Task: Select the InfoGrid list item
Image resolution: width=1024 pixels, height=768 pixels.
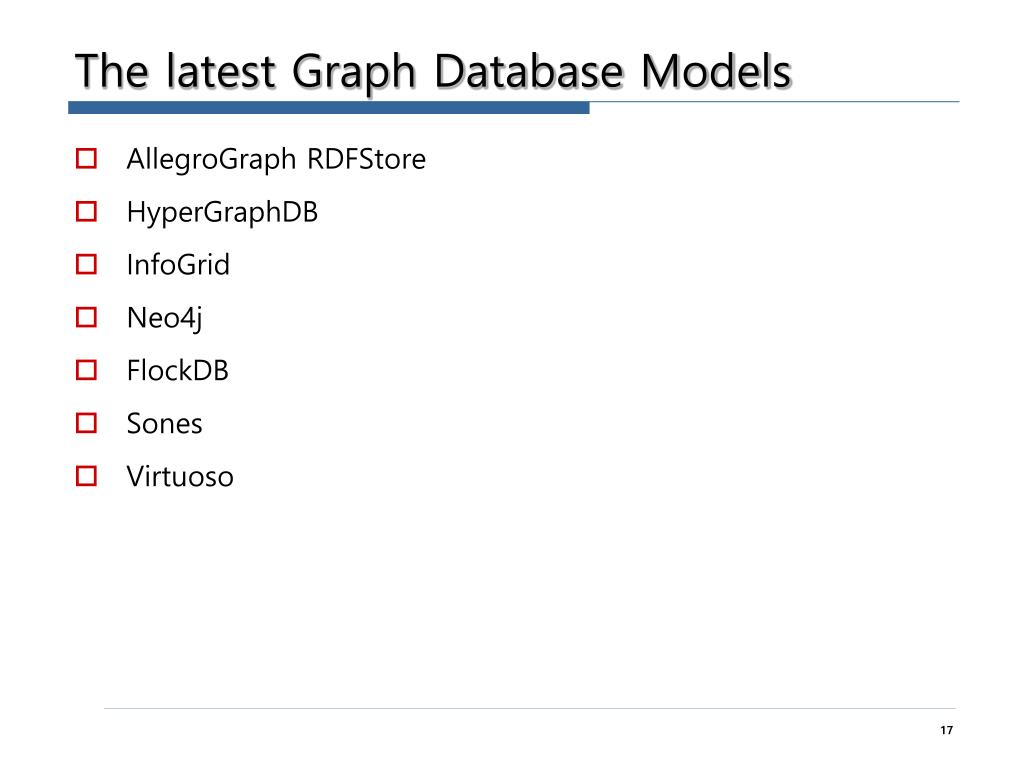Action: [178, 265]
